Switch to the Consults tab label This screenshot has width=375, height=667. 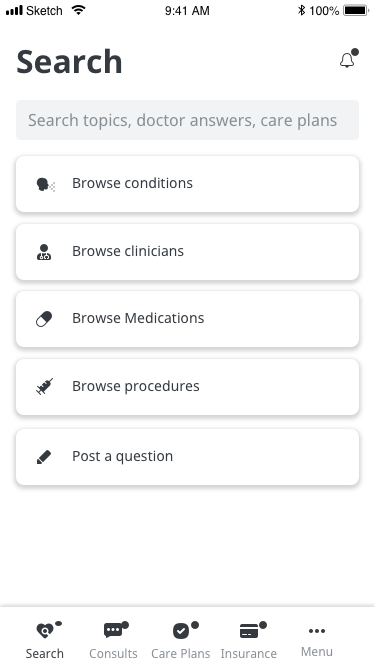[x=113, y=653]
